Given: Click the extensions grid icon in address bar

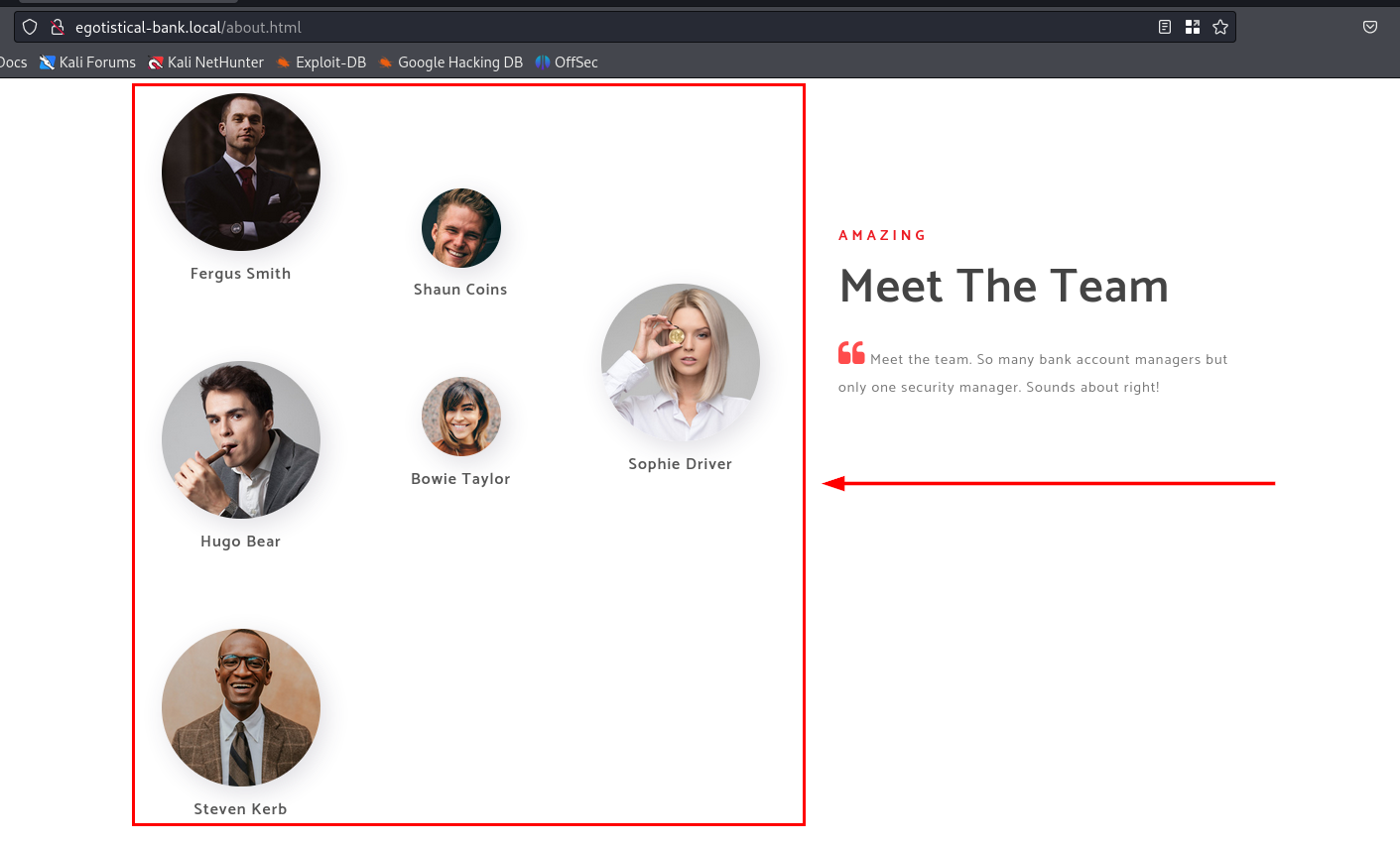Looking at the screenshot, I should (1193, 27).
